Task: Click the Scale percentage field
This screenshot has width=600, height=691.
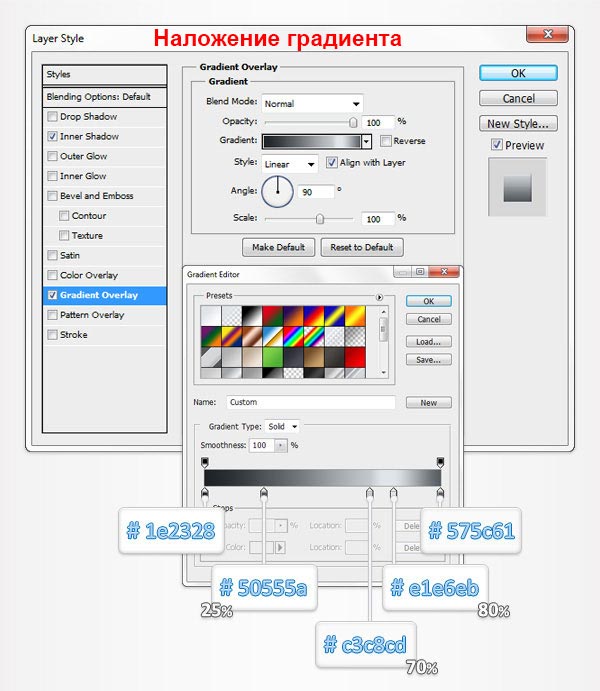Action: (378, 219)
